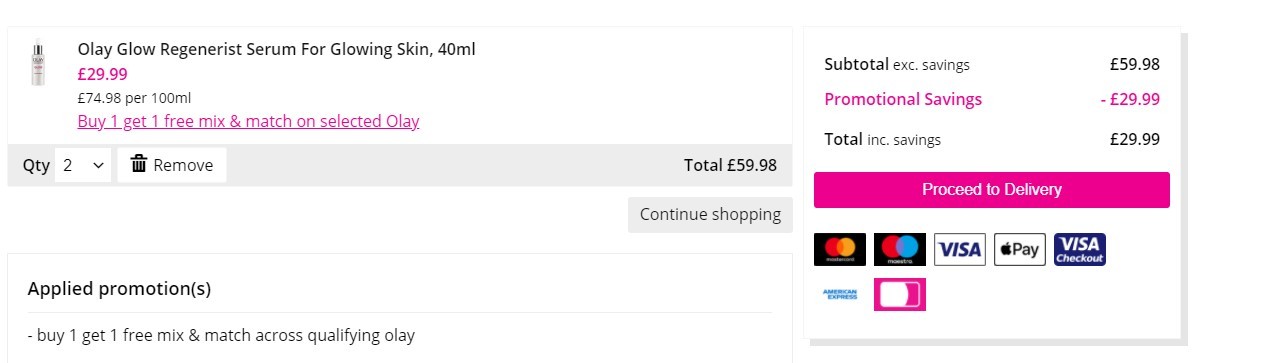Click the Maestro payment icon
Screen dimensions: 1278x363
click(x=900, y=250)
